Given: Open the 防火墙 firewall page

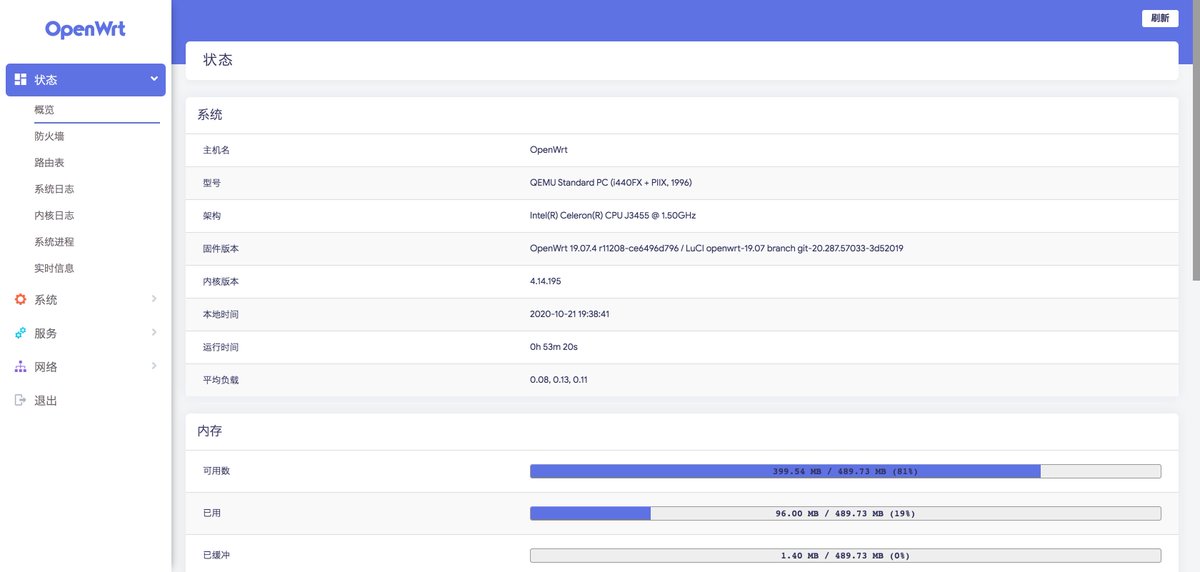Looking at the screenshot, I should [49, 136].
